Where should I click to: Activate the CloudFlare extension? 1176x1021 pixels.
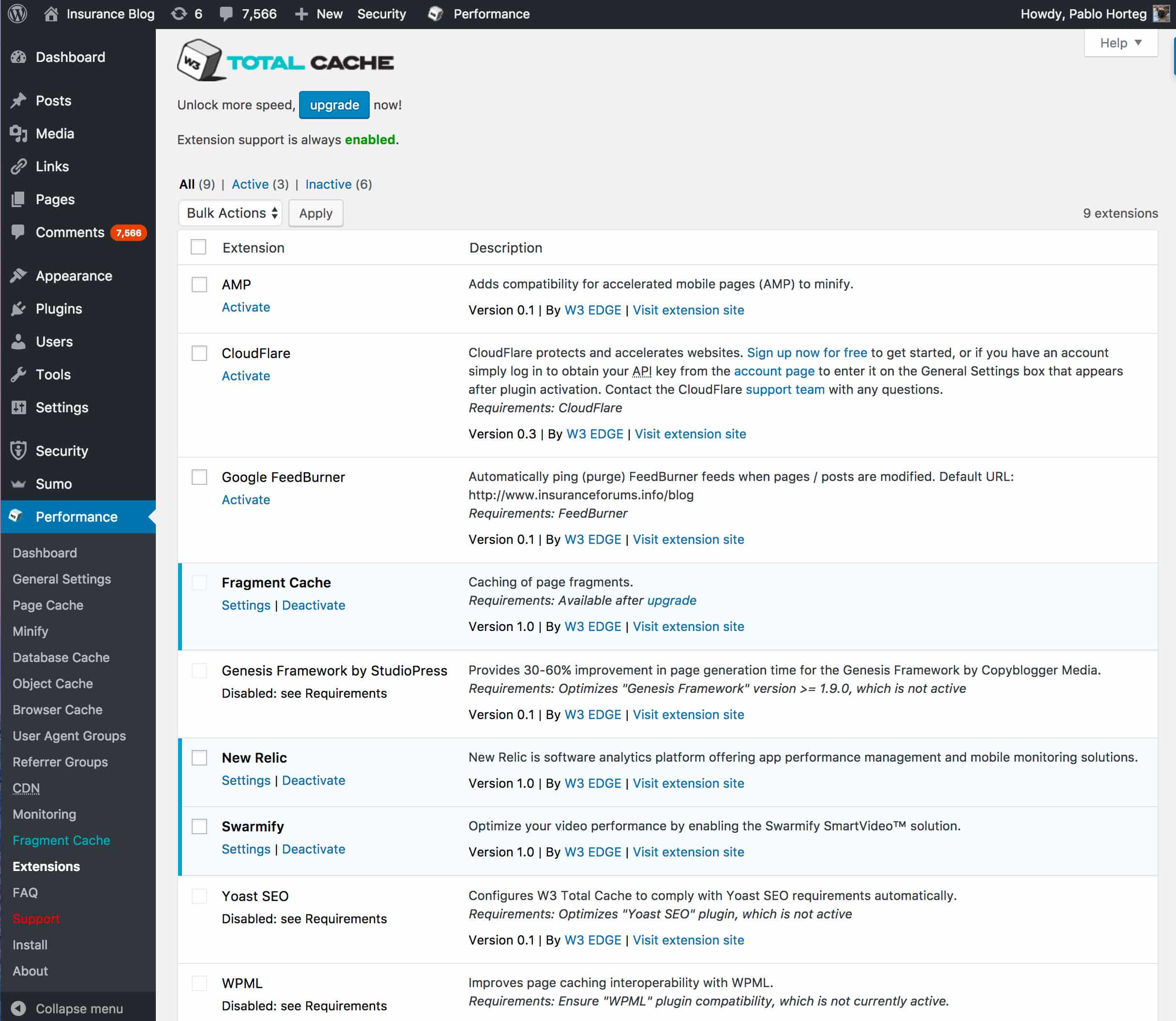(x=245, y=376)
